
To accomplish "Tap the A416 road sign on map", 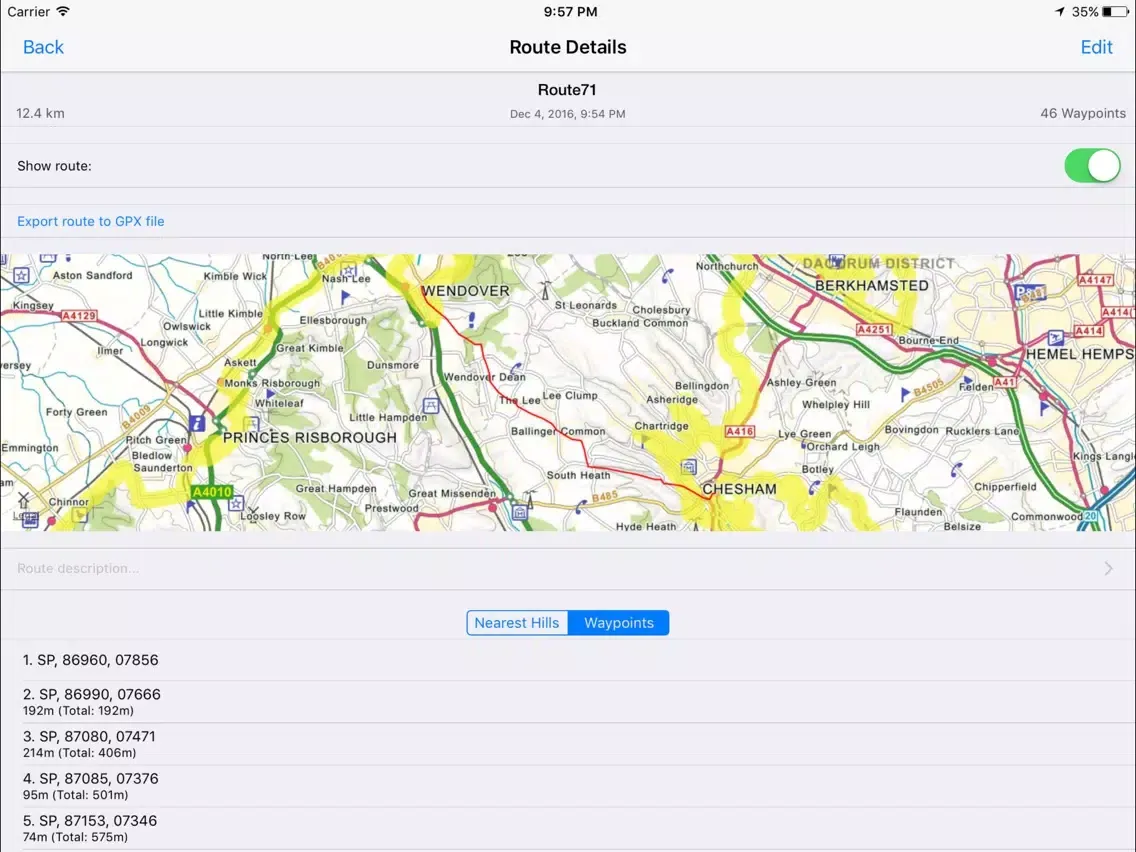I will (739, 432).
